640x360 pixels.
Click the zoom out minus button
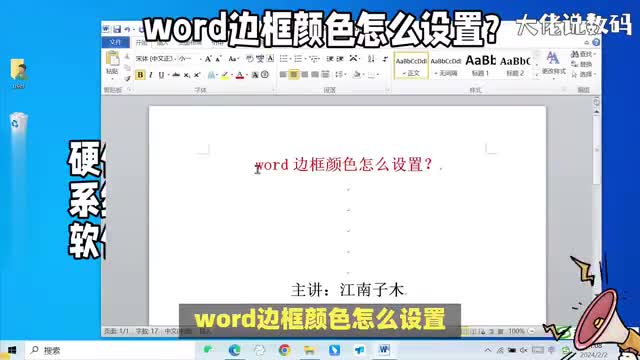point(531,331)
